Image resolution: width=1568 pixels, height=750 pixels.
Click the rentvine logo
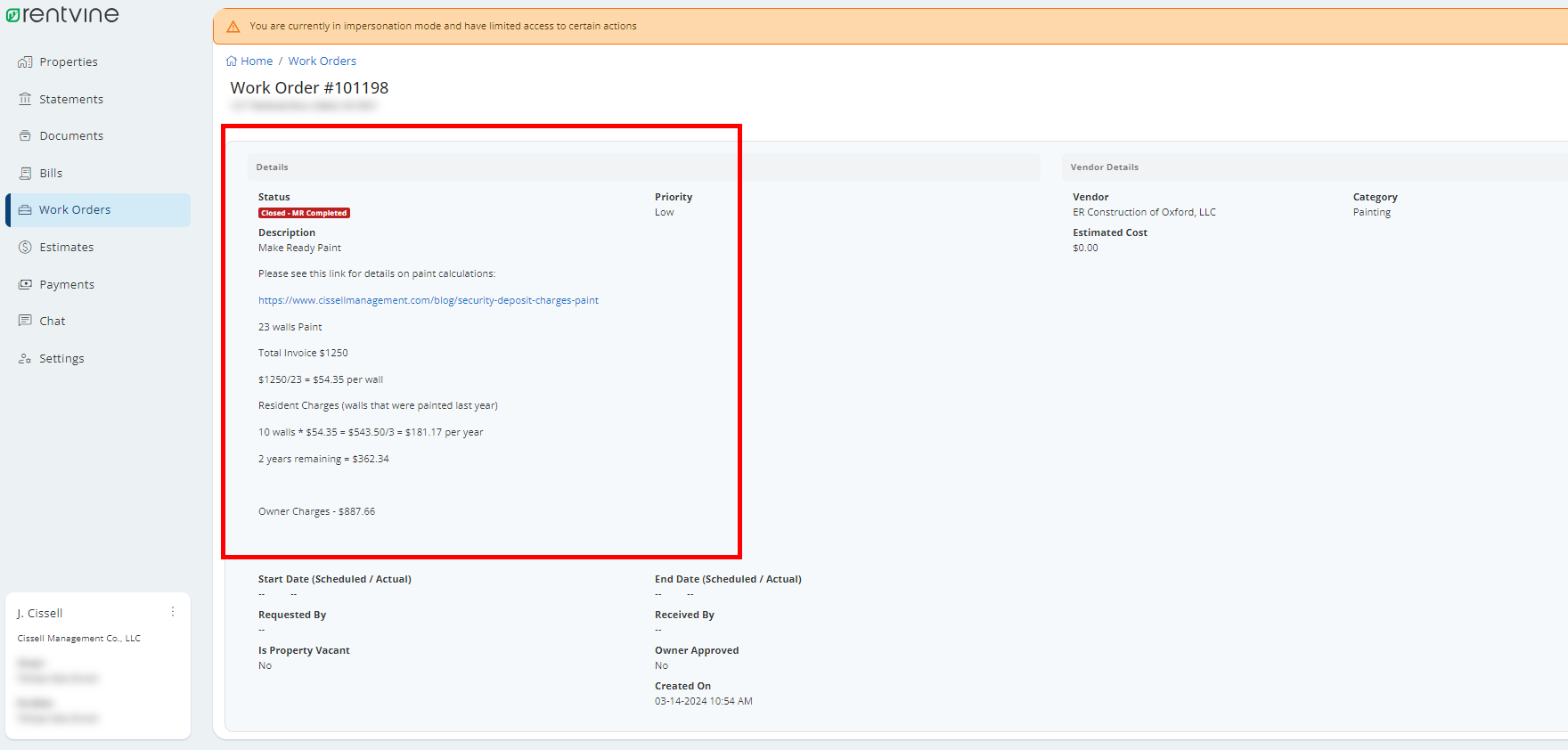[x=62, y=14]
